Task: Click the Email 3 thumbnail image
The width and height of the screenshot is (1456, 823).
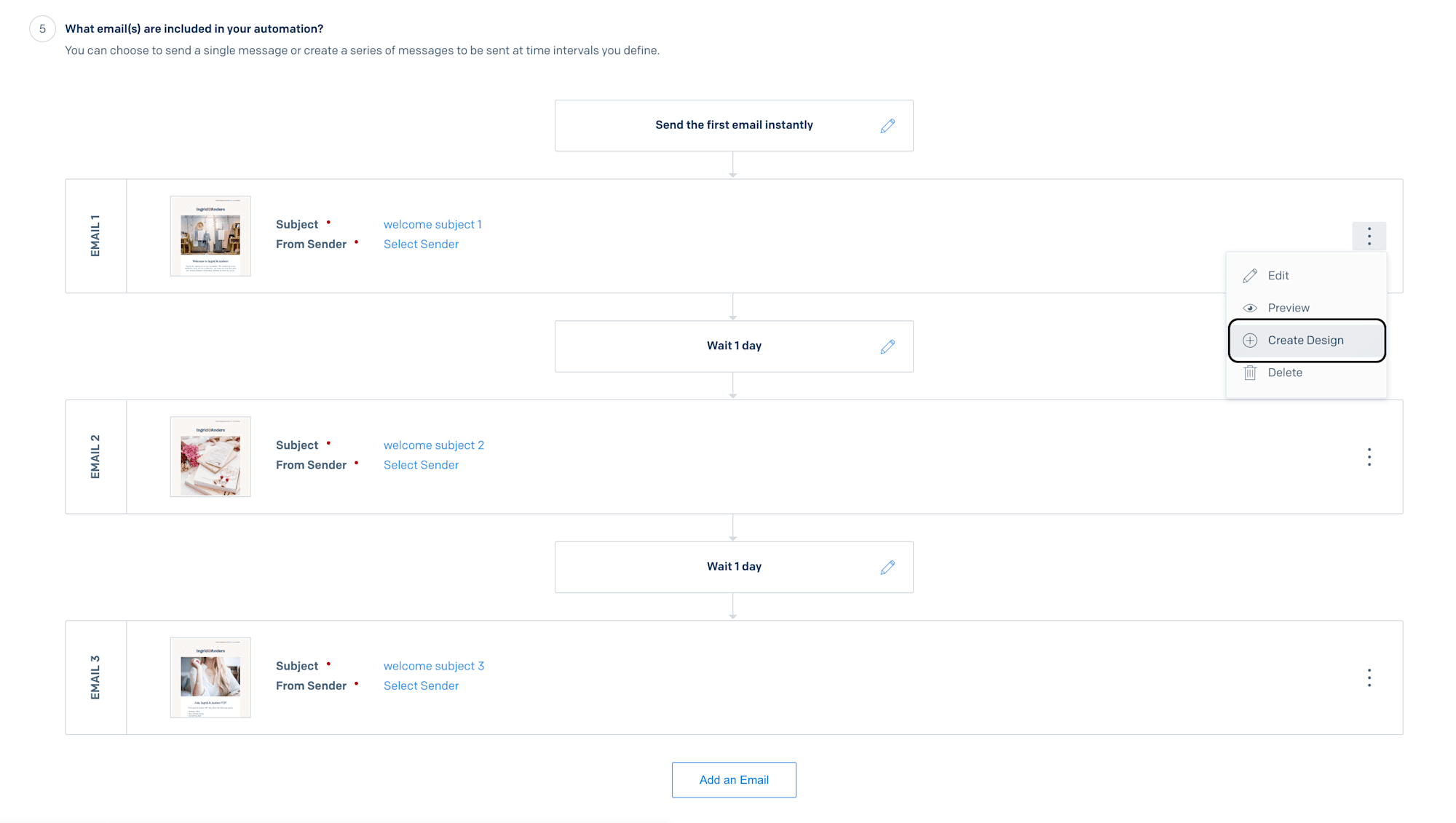Action: tap(211, 677)
